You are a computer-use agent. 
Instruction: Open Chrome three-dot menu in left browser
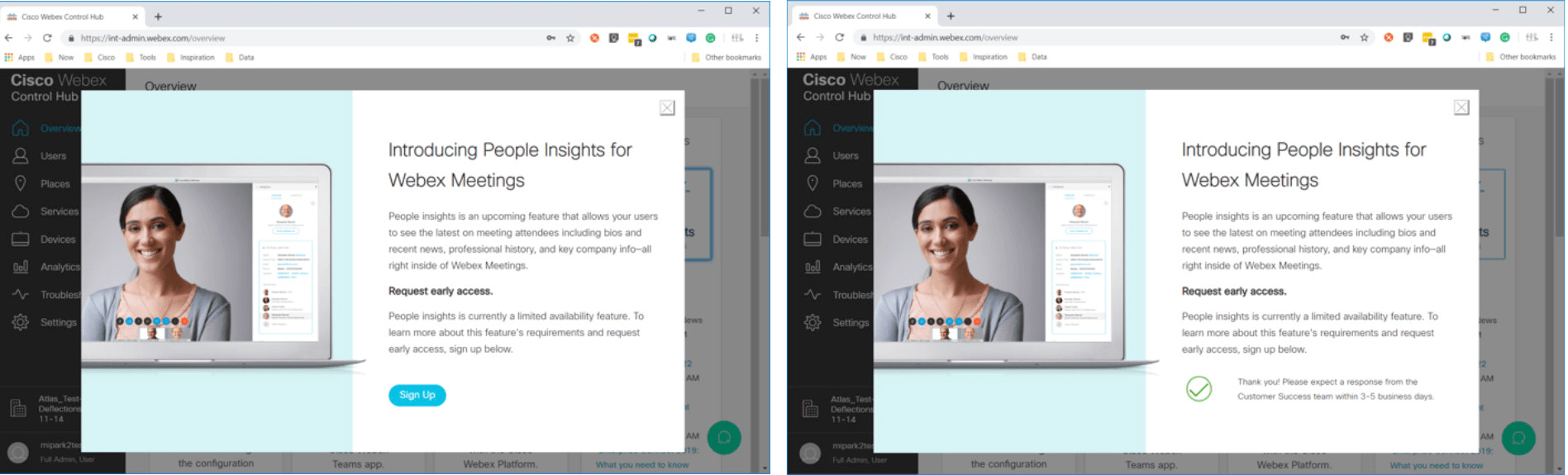[x=756, y=38]
